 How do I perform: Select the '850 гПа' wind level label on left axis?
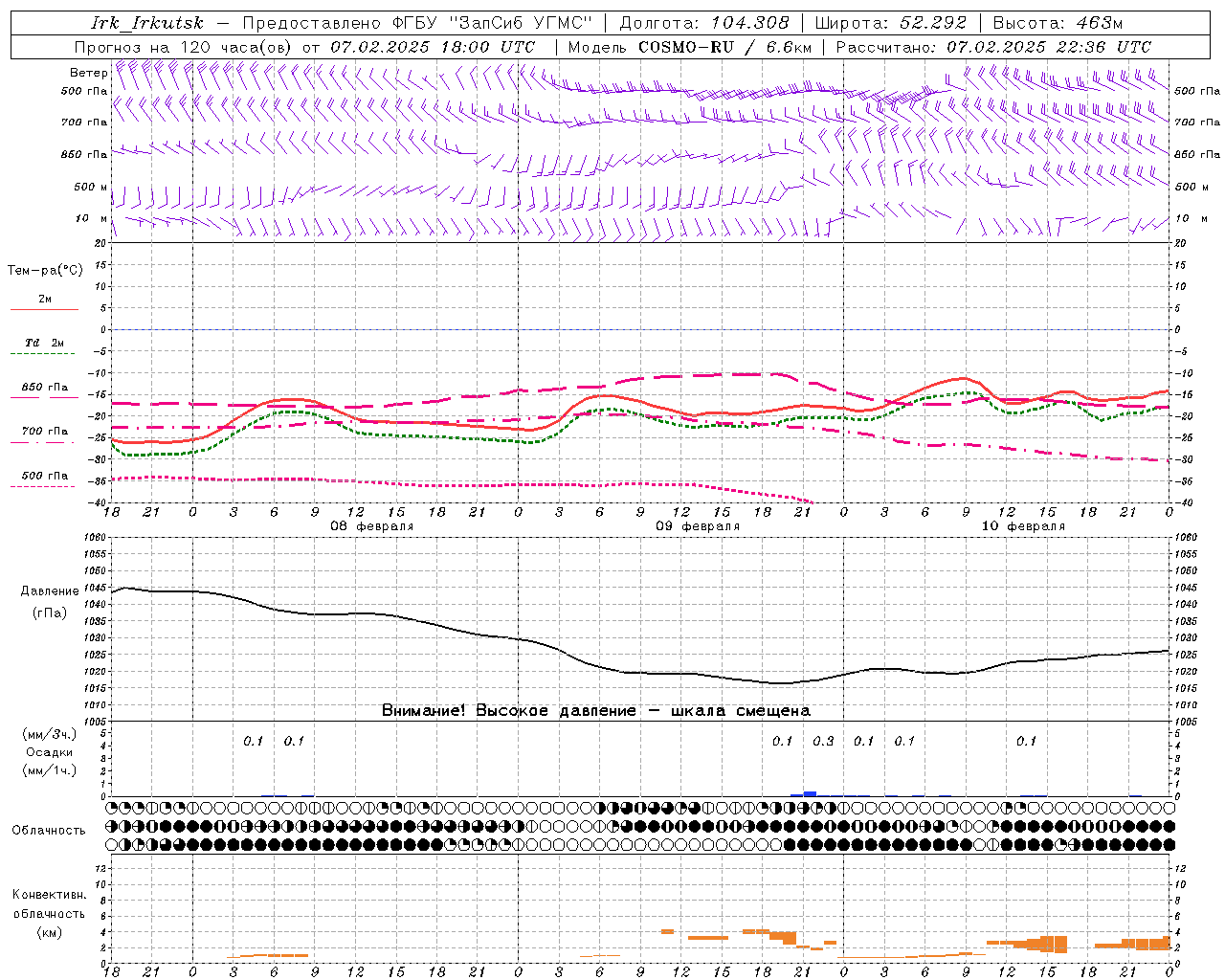(x=84, y=154)
